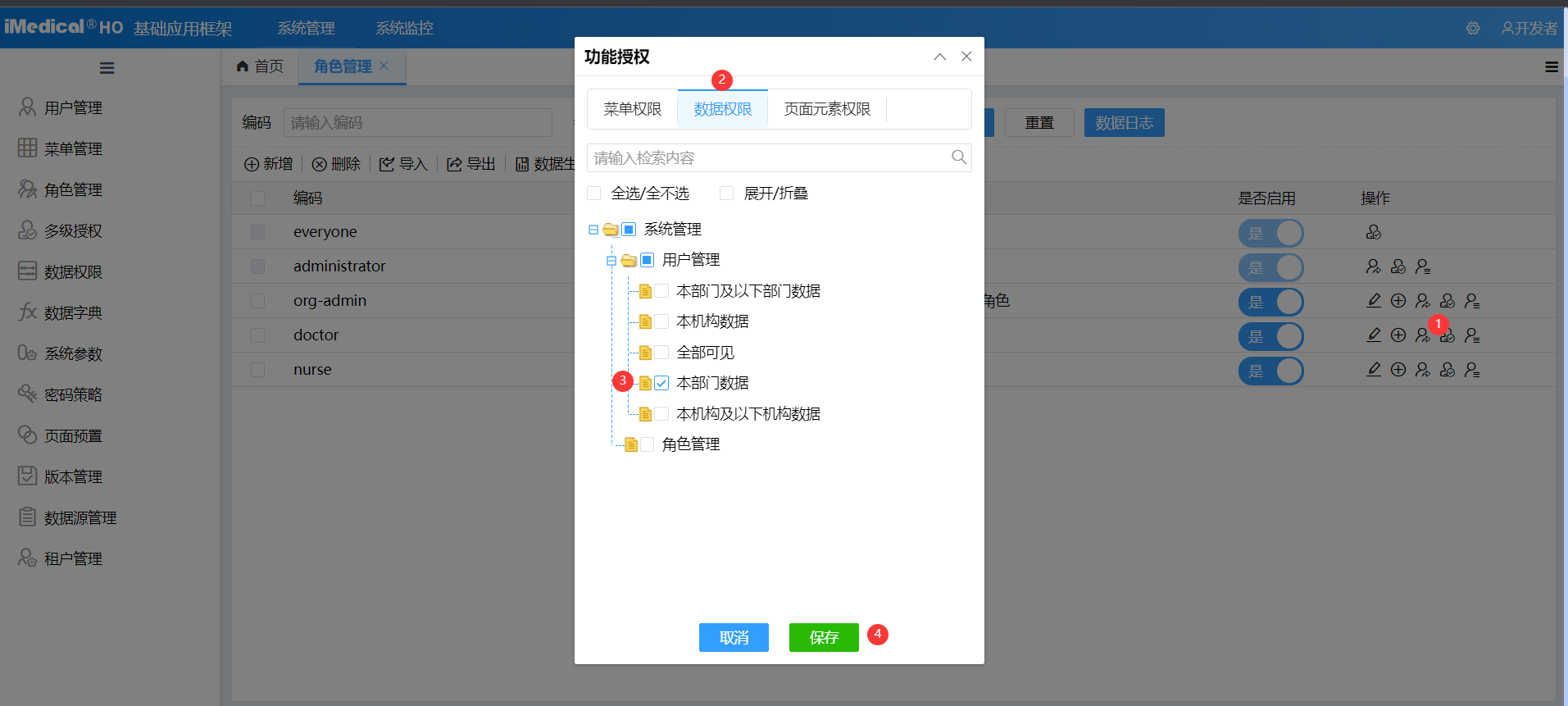
Task: Collapse the 用户管理 tree node
Action: (x=611, y=261)
